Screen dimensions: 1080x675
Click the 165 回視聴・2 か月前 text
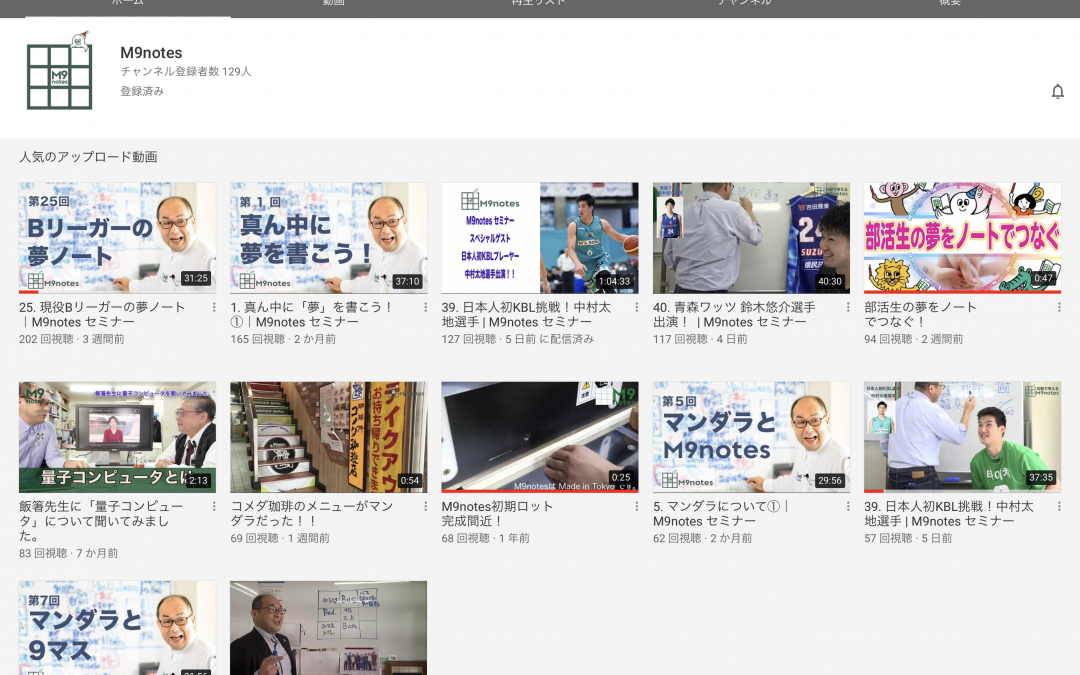(283, 339)
